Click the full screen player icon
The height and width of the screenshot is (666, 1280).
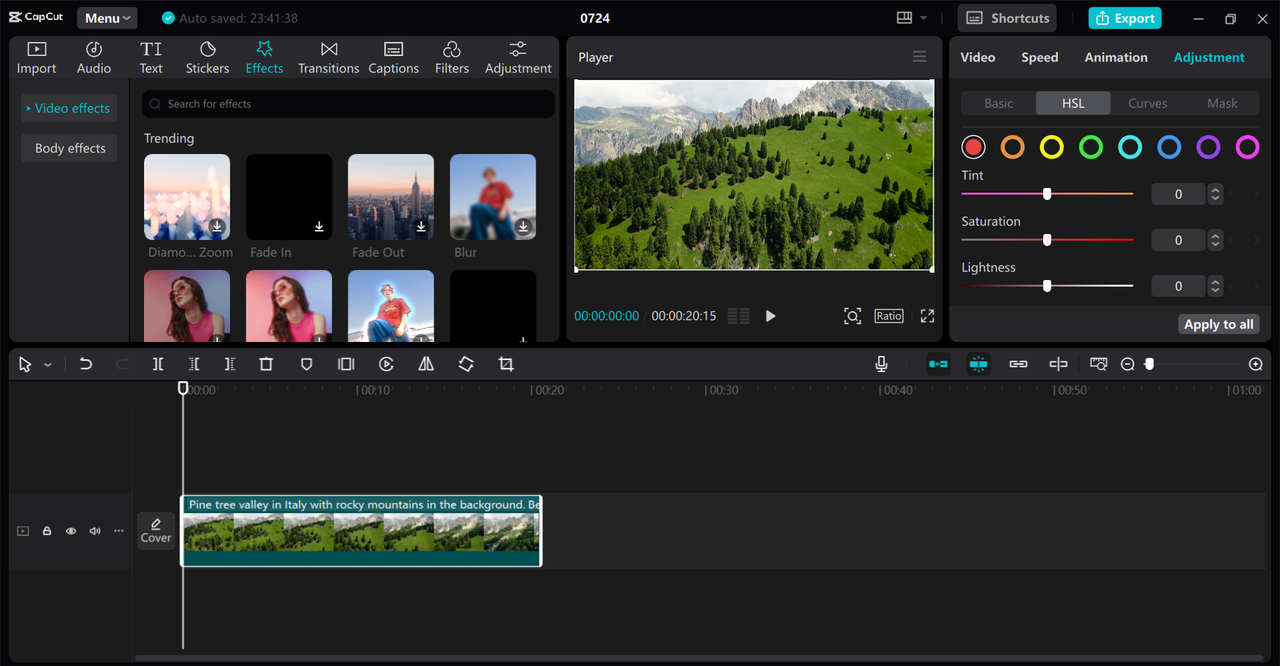(927, 316)
